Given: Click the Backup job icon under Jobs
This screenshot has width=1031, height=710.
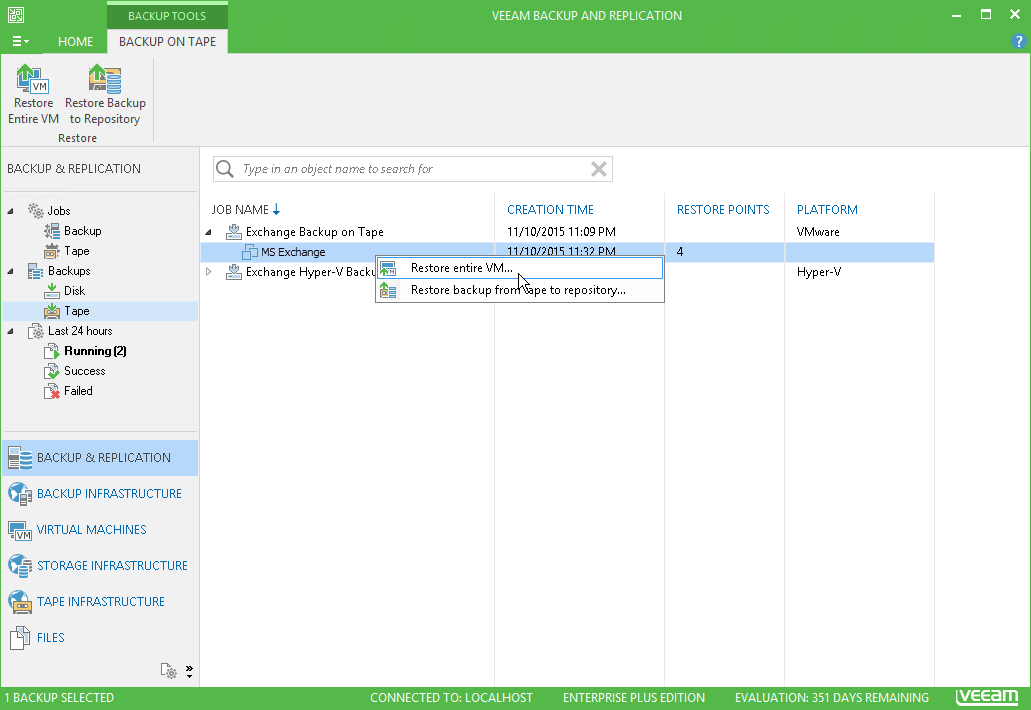Looking at the screenshot, I should 52,231.
